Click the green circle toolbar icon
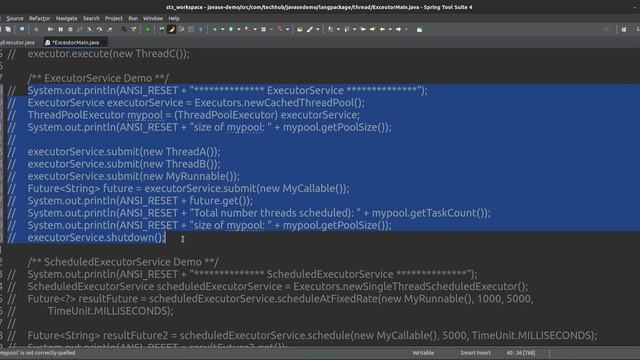This screenshot has height=360, width=640. point(147,29)
